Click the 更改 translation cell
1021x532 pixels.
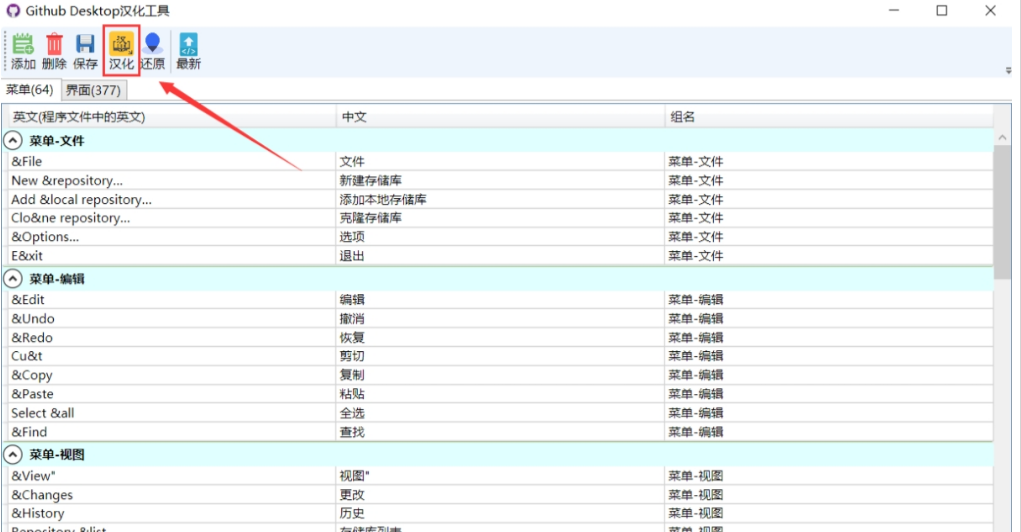tap(500, 495)
